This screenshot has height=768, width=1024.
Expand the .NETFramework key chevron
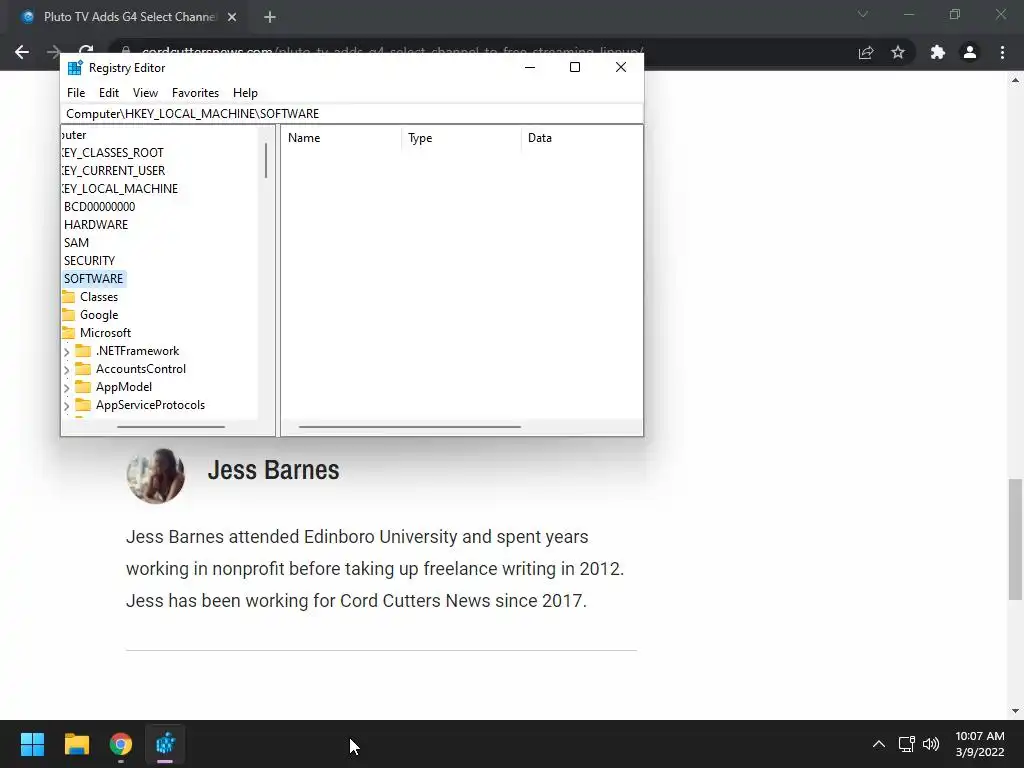[67, 352]
